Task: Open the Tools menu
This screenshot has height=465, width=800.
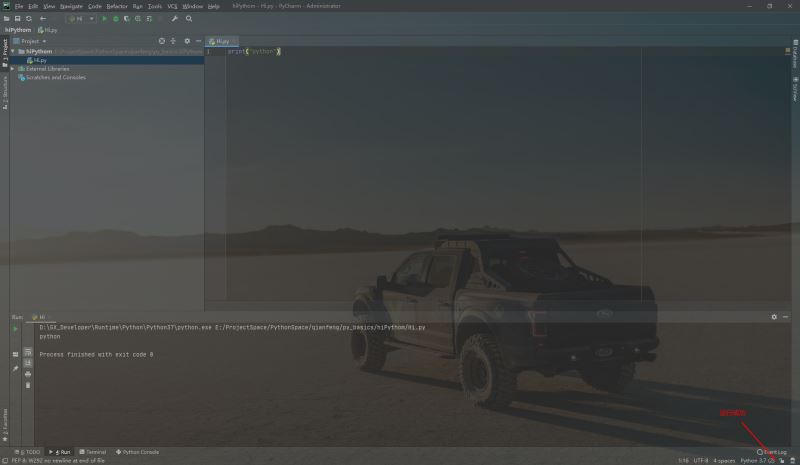Action: coord(155,6)
